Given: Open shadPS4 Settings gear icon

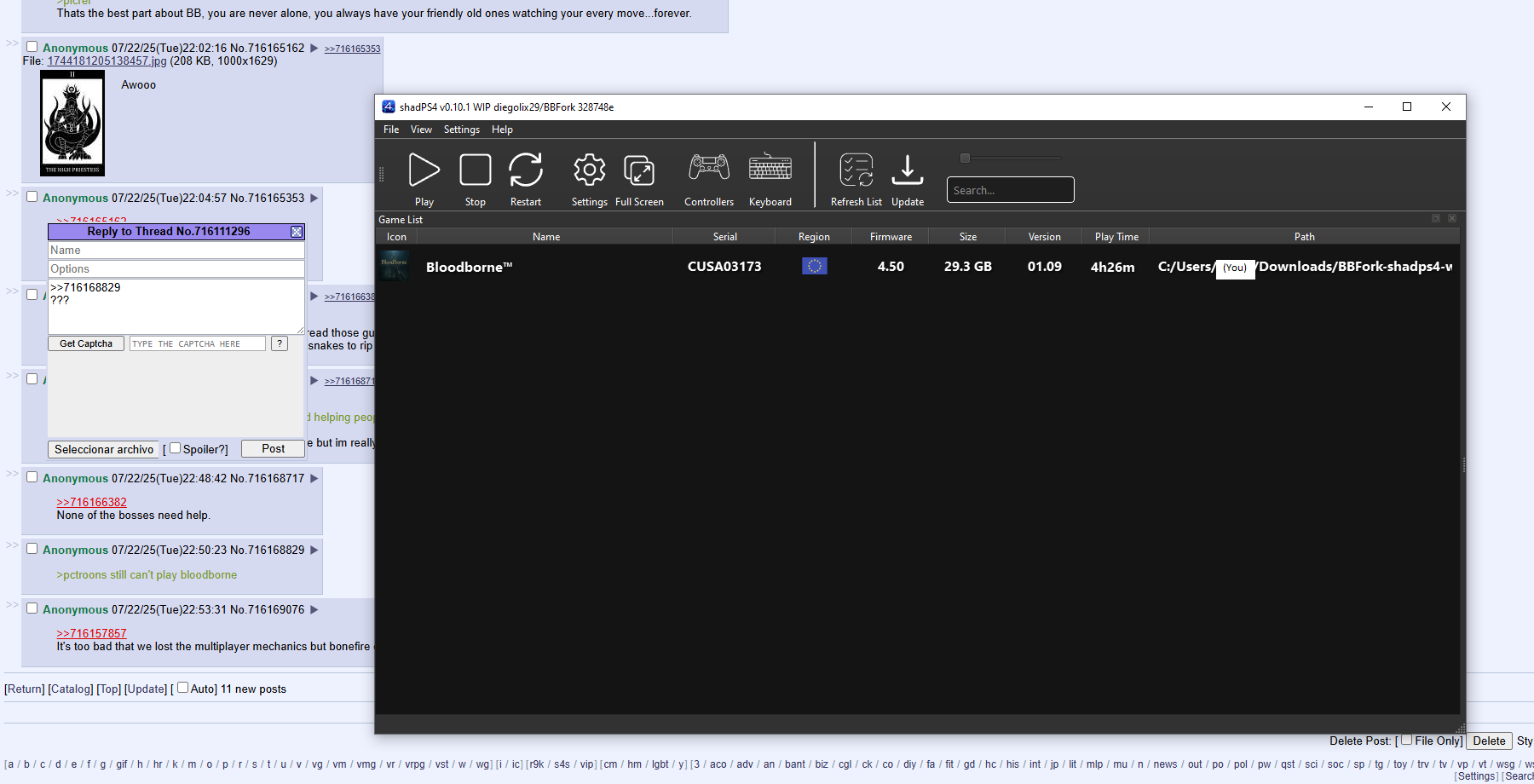Looking at the screenshot, I should pyautogui.click(x=590, y=170).
